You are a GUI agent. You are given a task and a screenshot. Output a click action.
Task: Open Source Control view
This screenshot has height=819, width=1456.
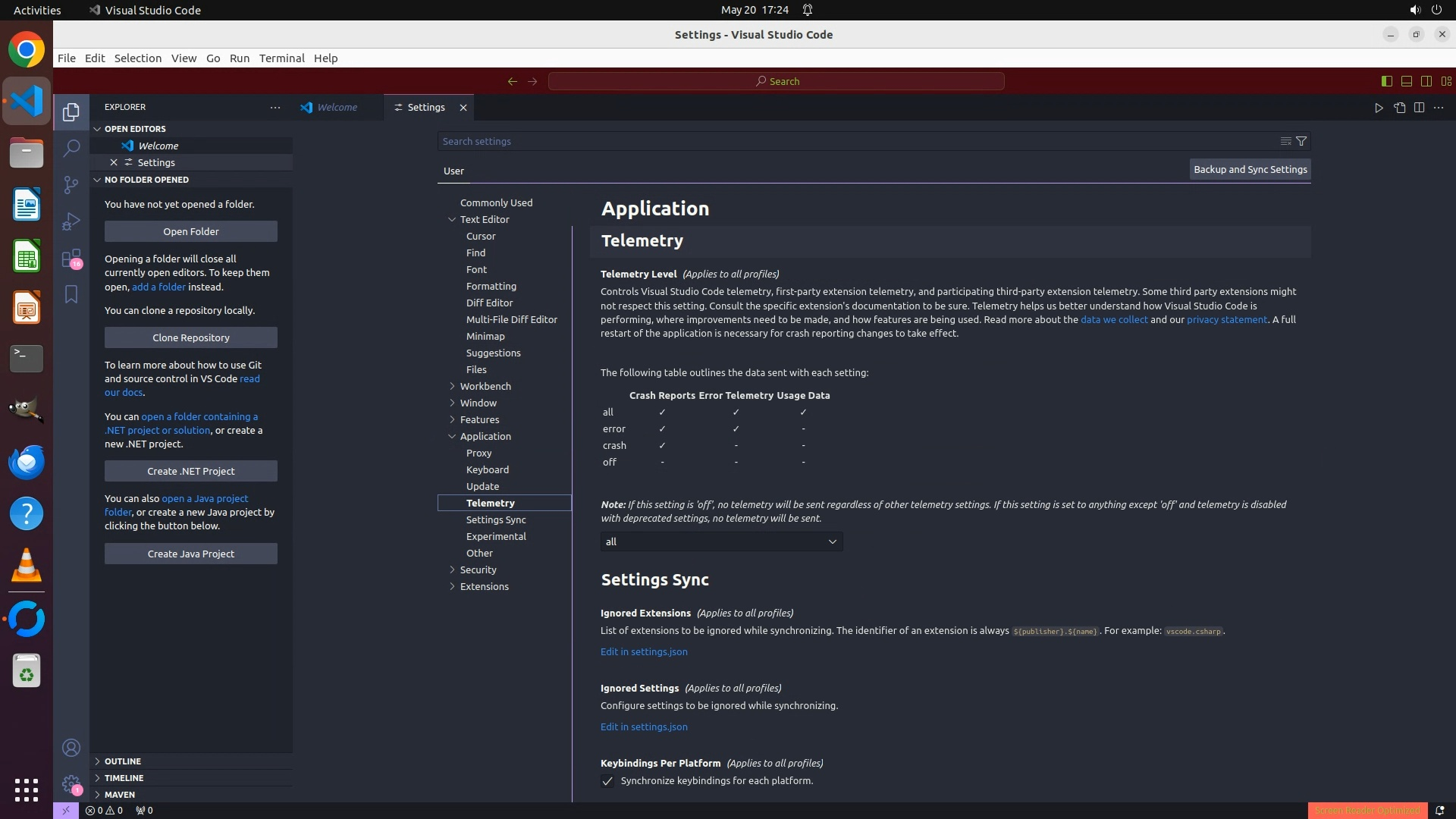click(71, 184)
